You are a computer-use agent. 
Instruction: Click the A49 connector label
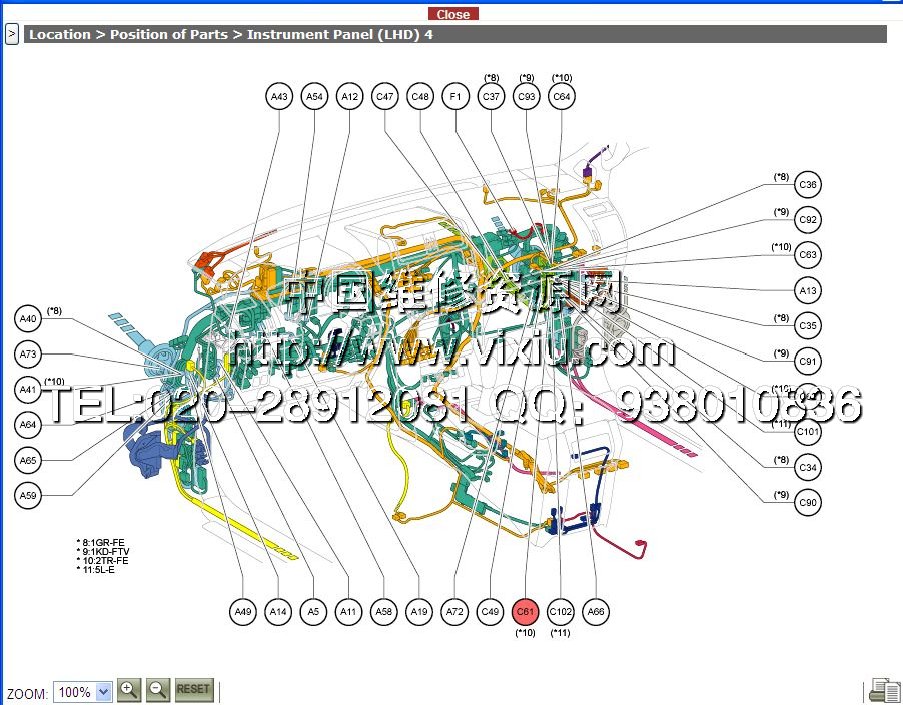(x=243, y=612)
